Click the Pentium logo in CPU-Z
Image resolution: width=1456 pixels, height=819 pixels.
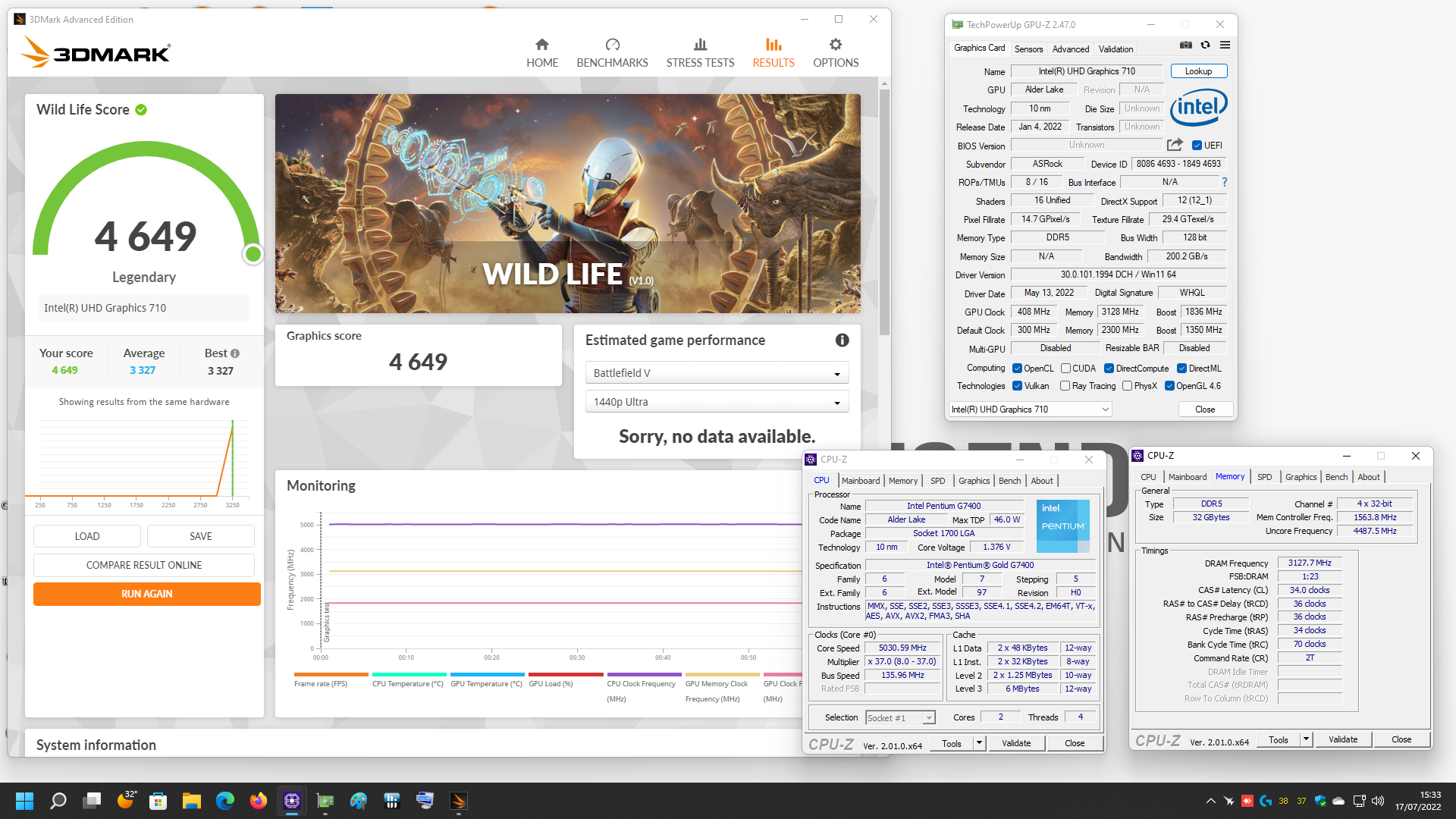1062,526
